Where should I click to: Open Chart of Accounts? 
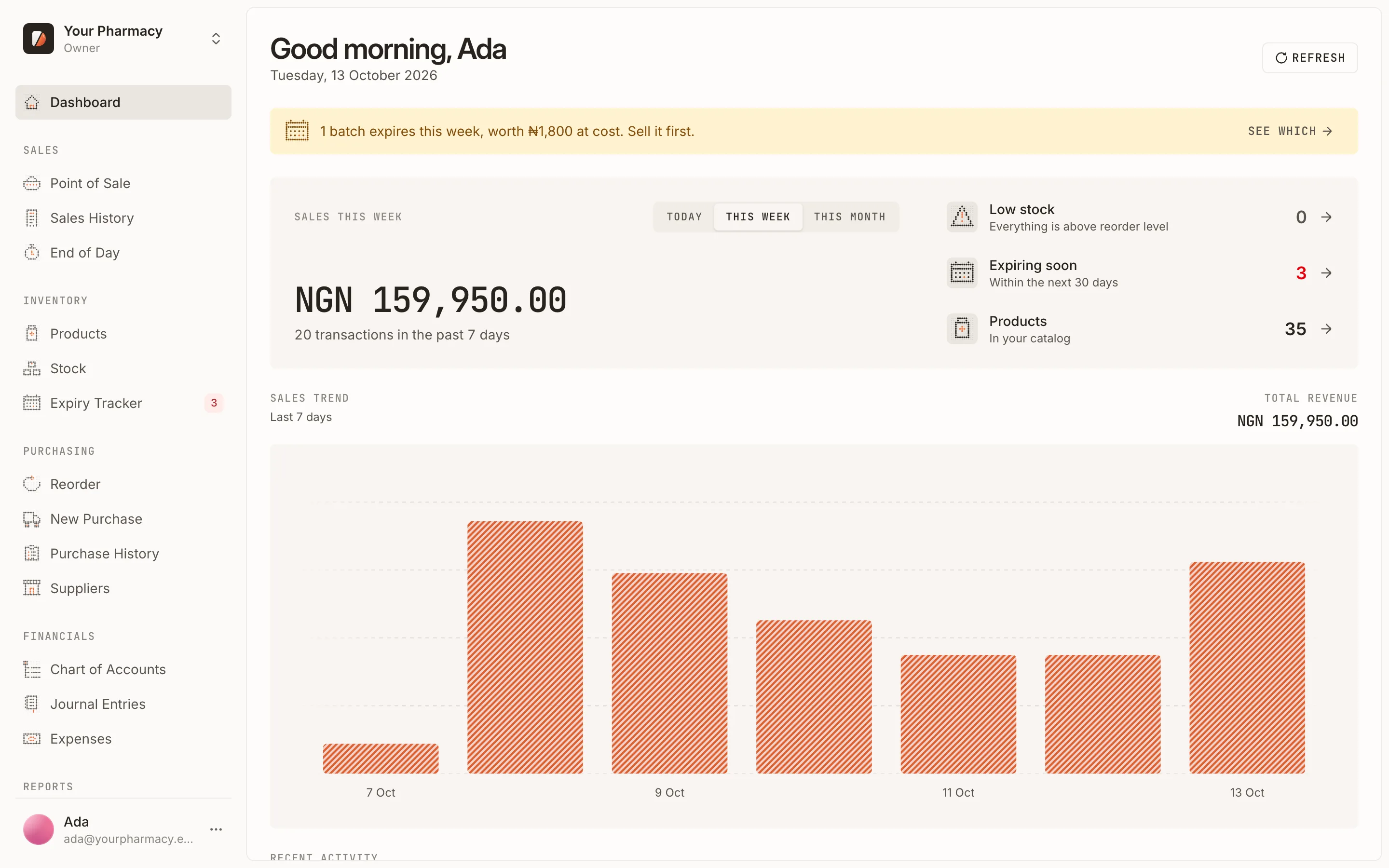click(x=123, y=669)
